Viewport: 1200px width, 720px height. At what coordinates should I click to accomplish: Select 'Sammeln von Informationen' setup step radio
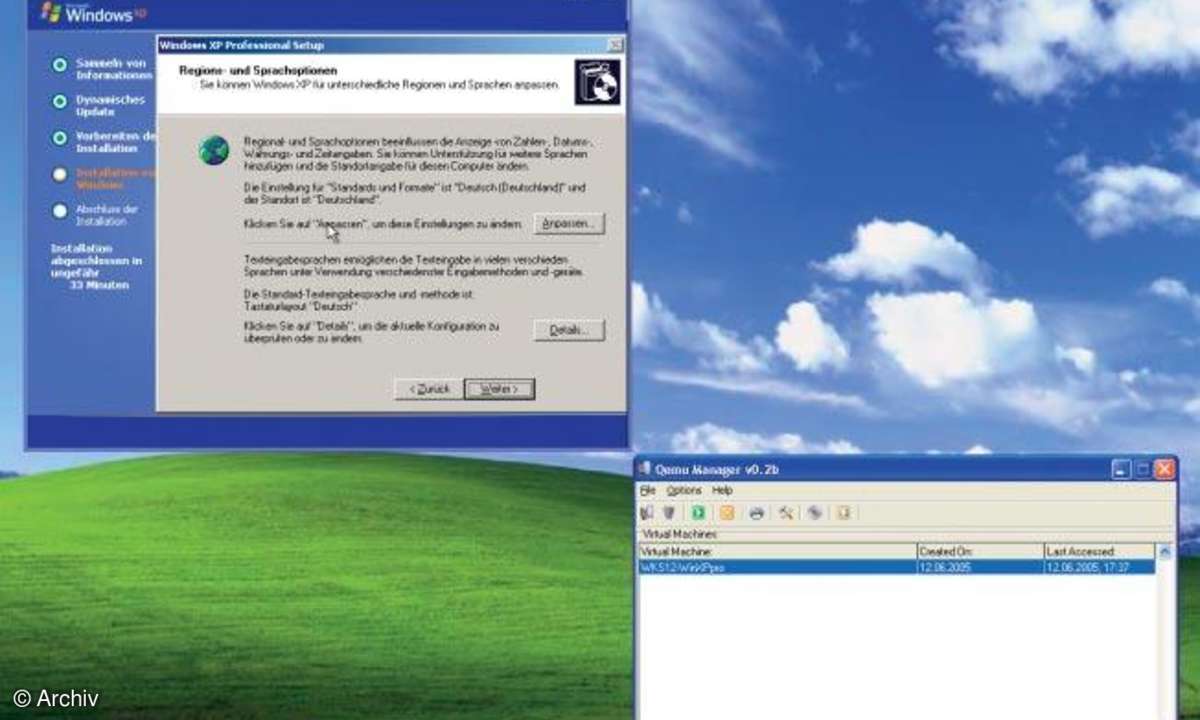point(60,64)
